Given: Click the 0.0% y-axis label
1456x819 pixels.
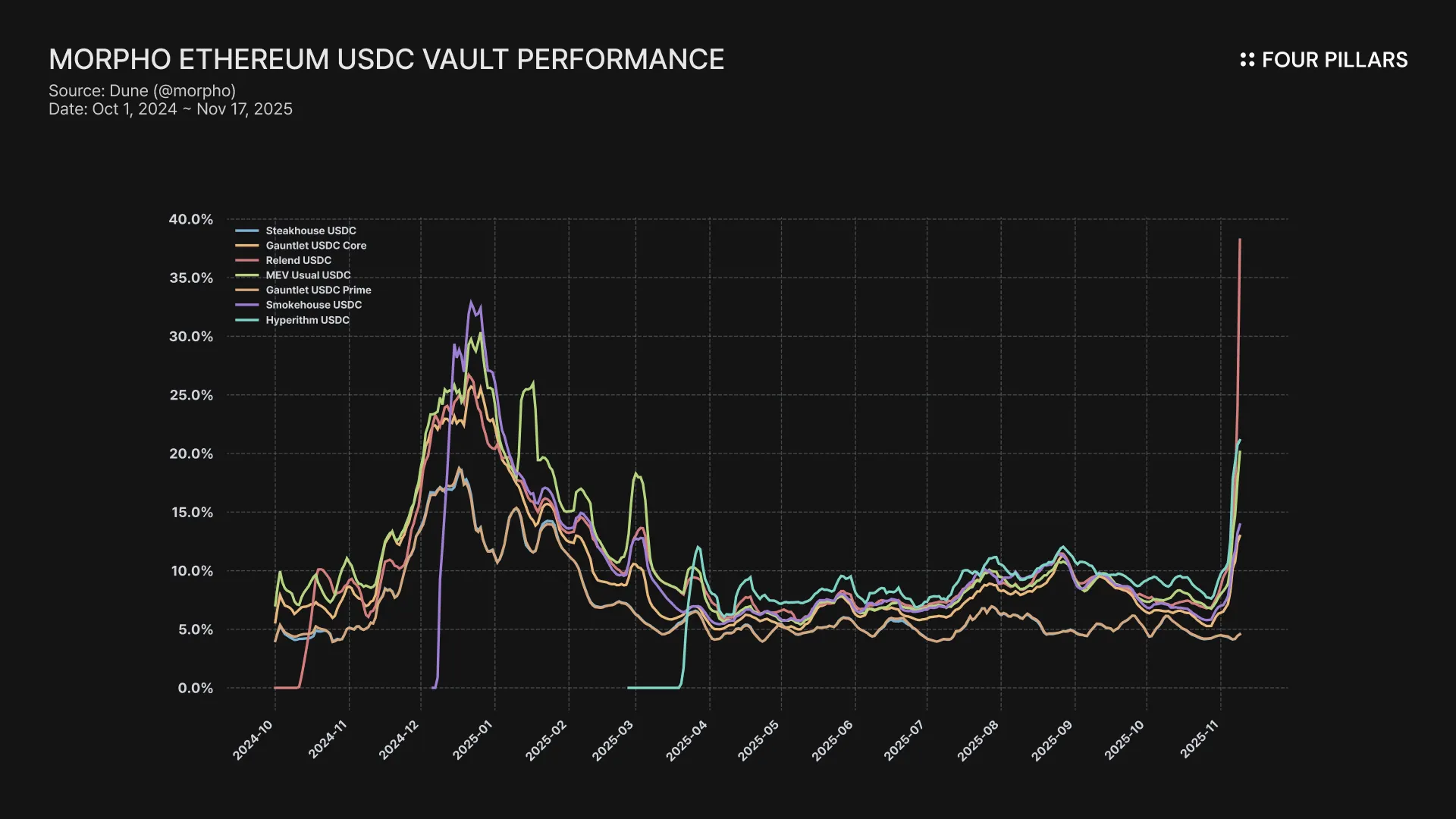Looking at the screenshot, I should [195, 688].
